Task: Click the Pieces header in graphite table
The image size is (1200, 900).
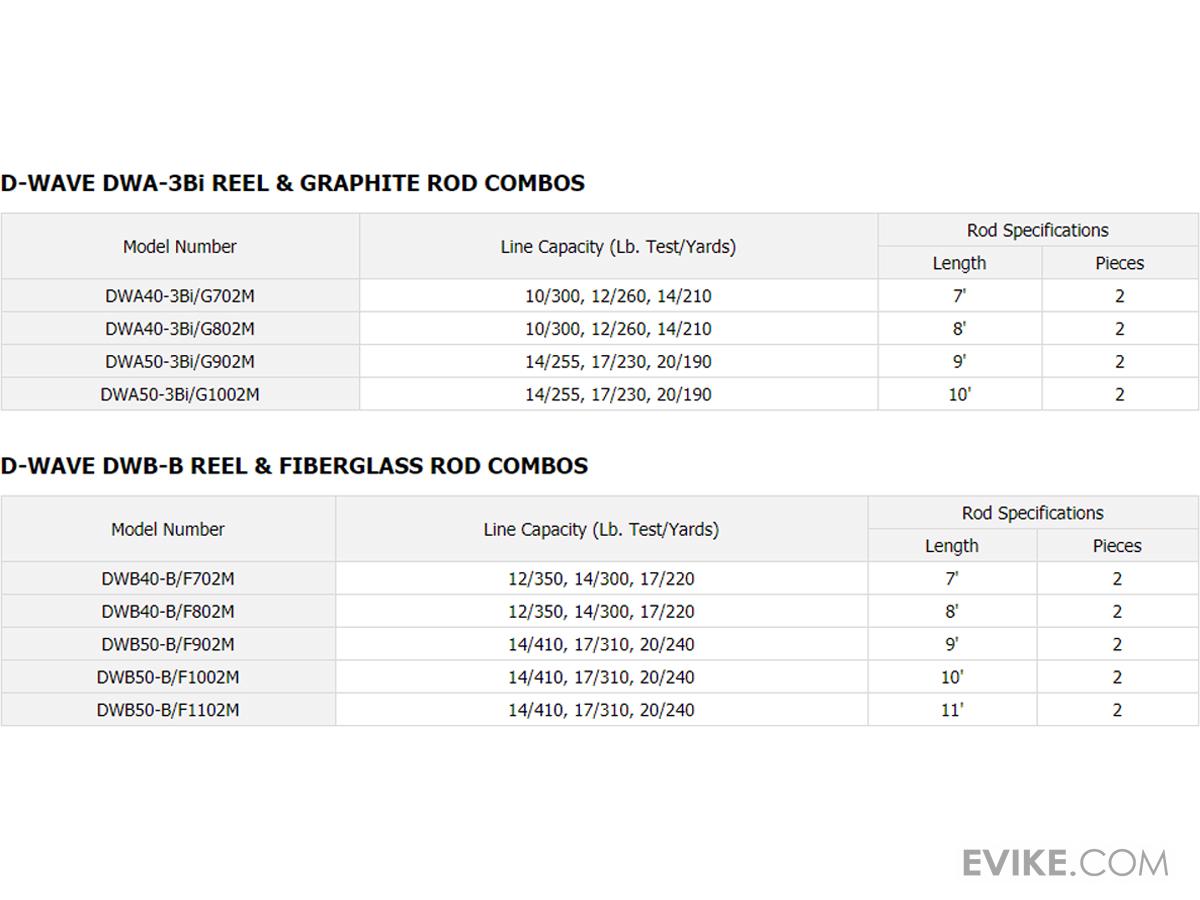Action: point(1119,264)
